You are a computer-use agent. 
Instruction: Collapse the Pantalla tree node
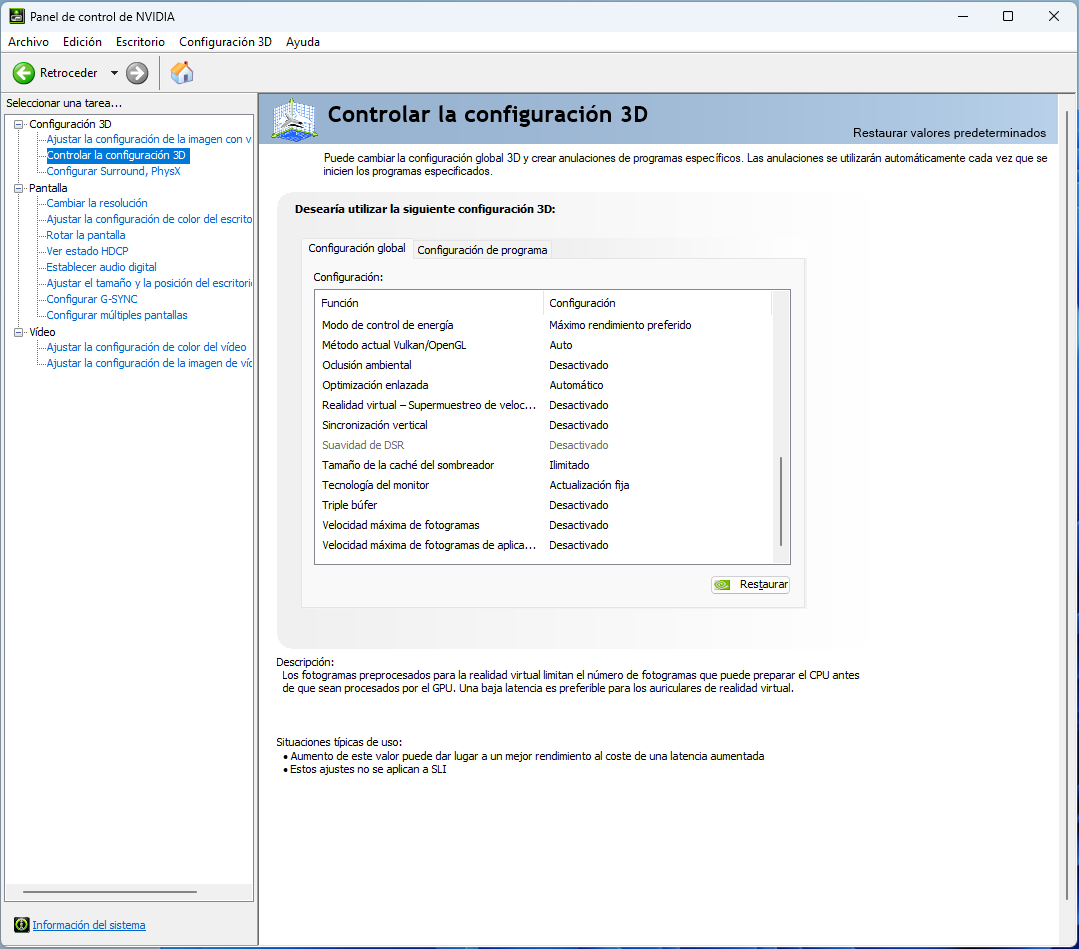19,188
